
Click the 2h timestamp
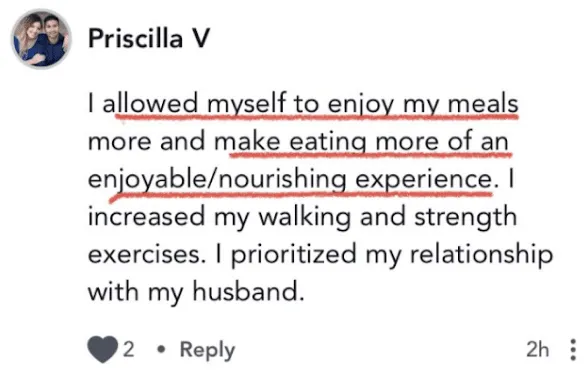pos(537,350)
